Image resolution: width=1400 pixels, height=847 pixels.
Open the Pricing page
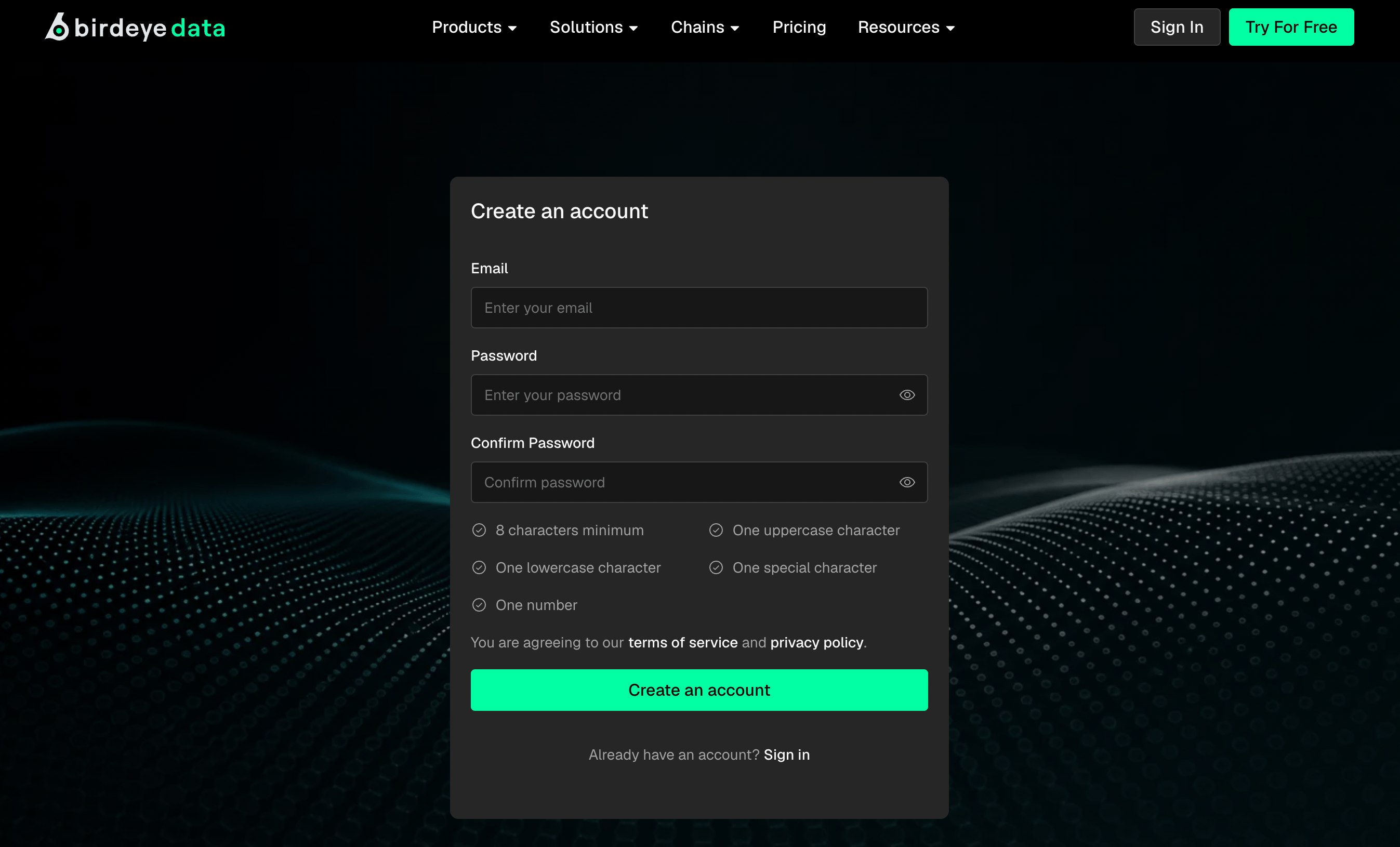point(799,27)
